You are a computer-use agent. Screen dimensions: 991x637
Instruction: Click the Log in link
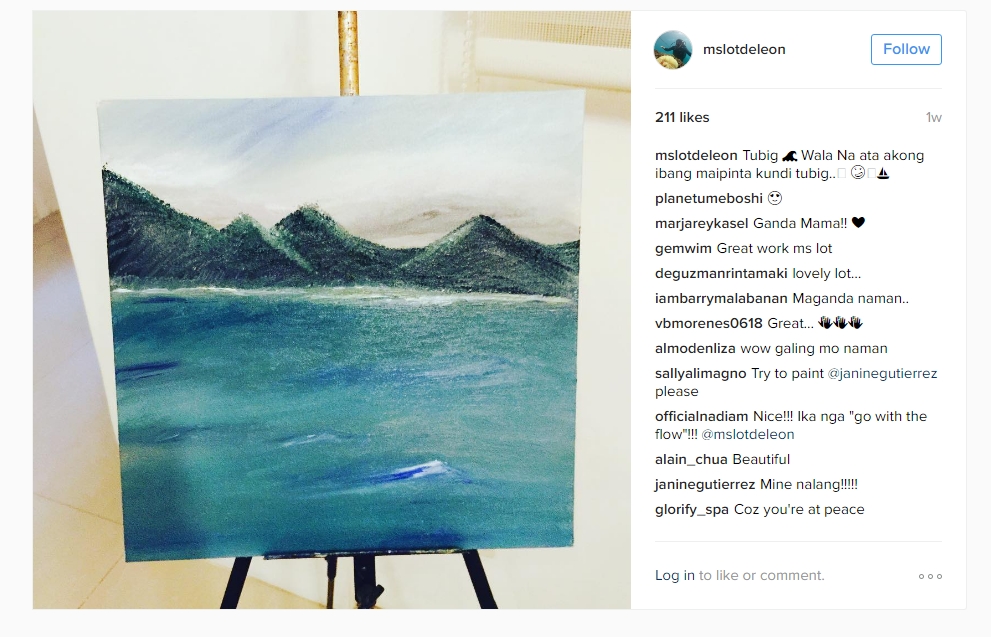pos(674,576)
